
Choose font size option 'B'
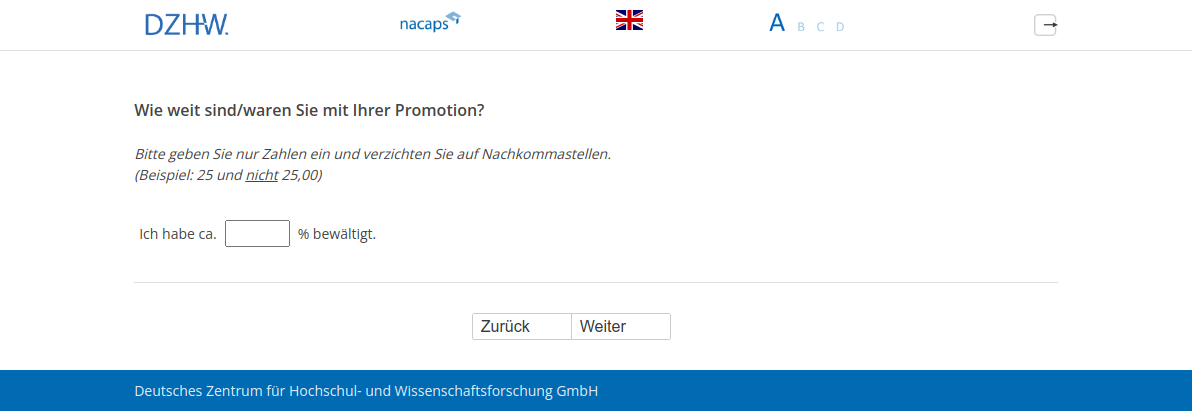tap(801, 27)
